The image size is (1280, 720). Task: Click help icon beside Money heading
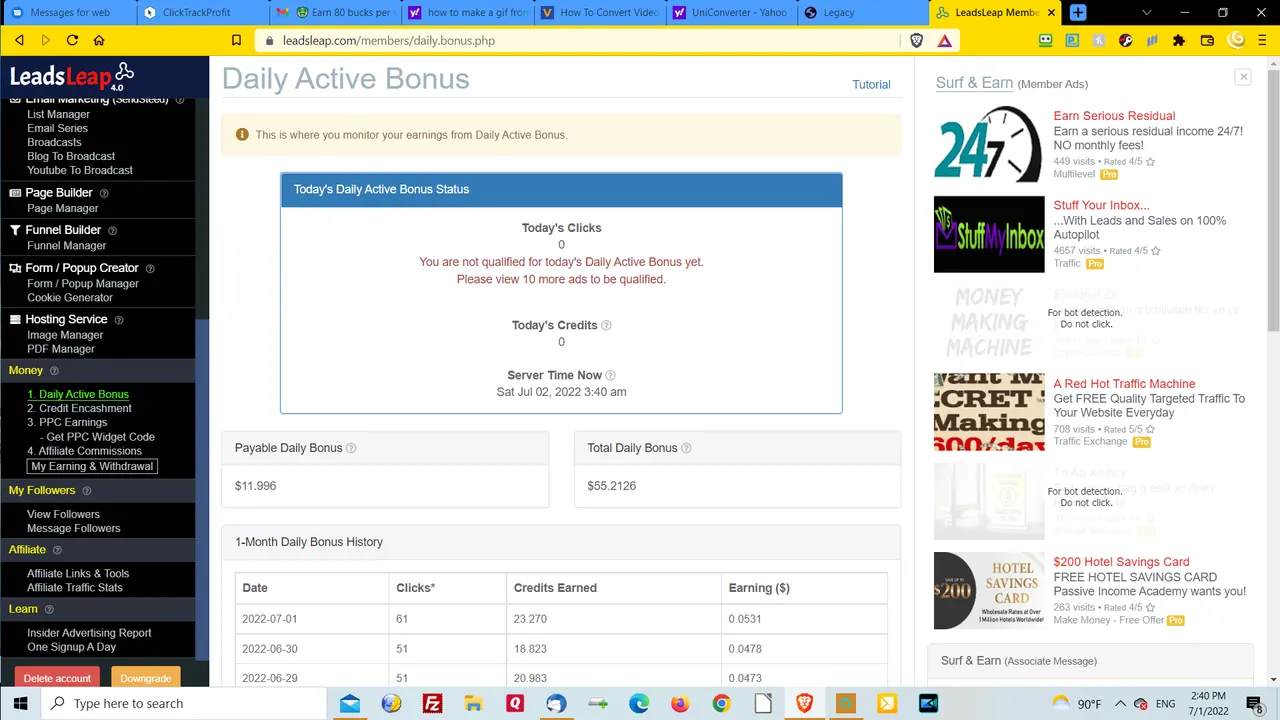point(54,371)
